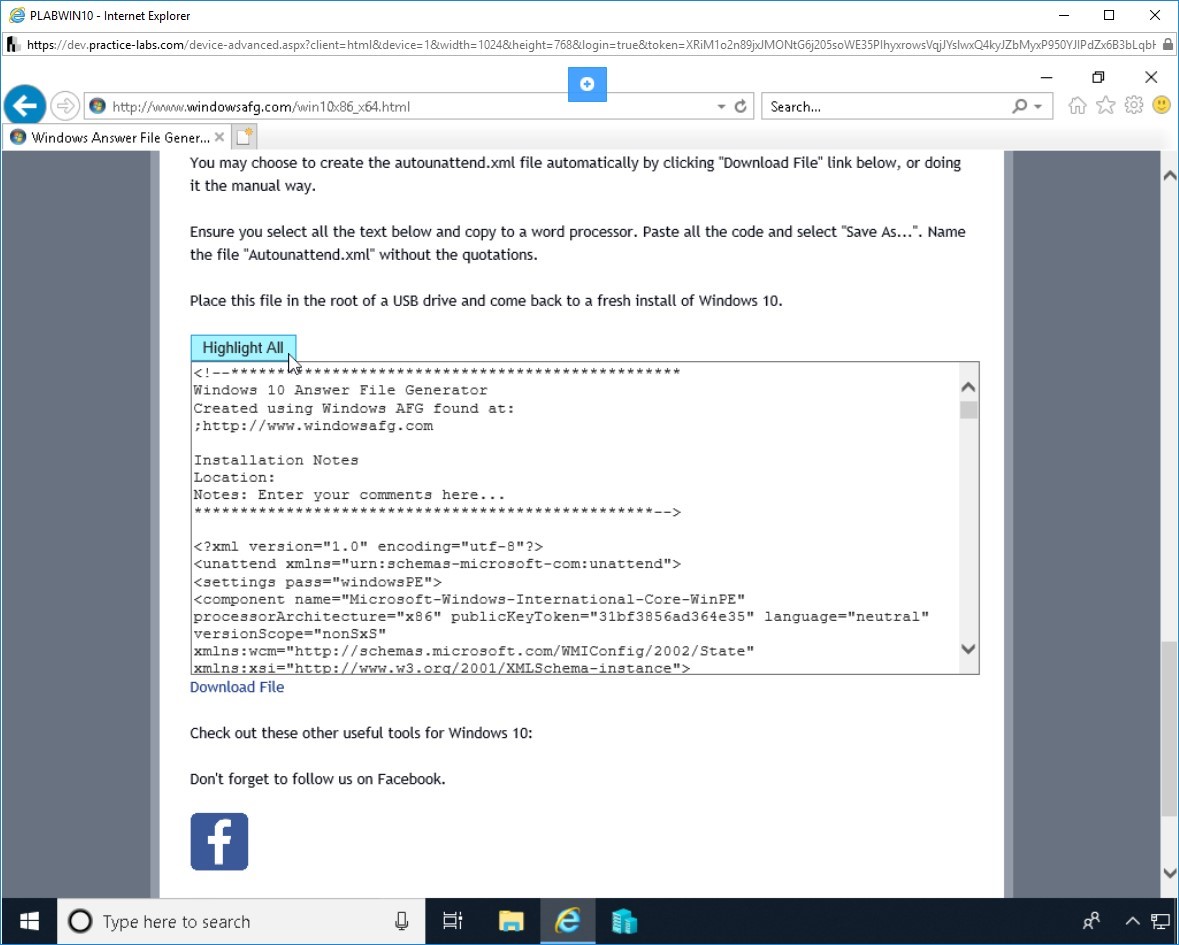The width and height of the screenshot is (1179, 945).
Task: Open a new browser tab
Action: tap(244, 138)
